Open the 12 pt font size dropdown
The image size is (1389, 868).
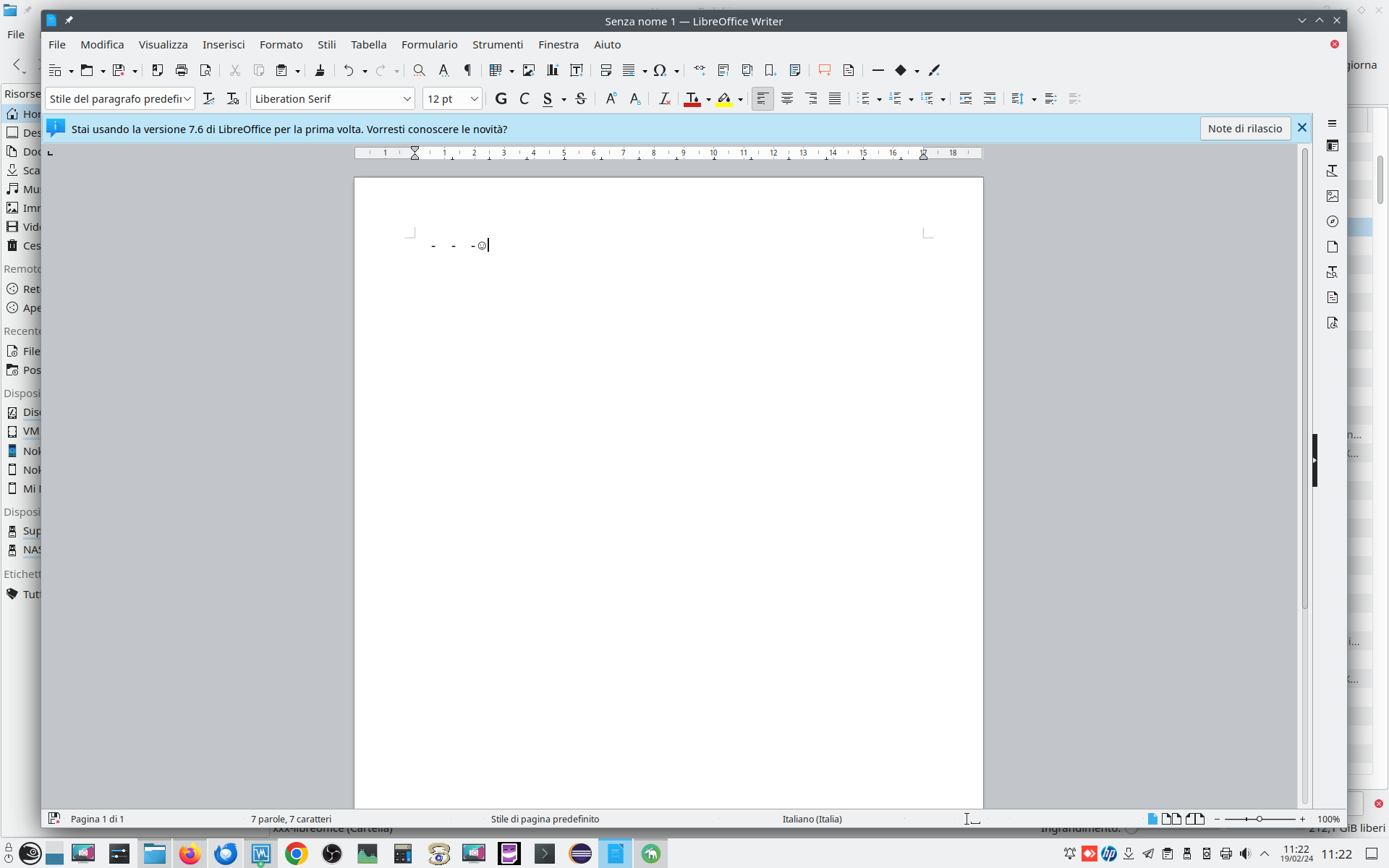click(x=474, y=98)
